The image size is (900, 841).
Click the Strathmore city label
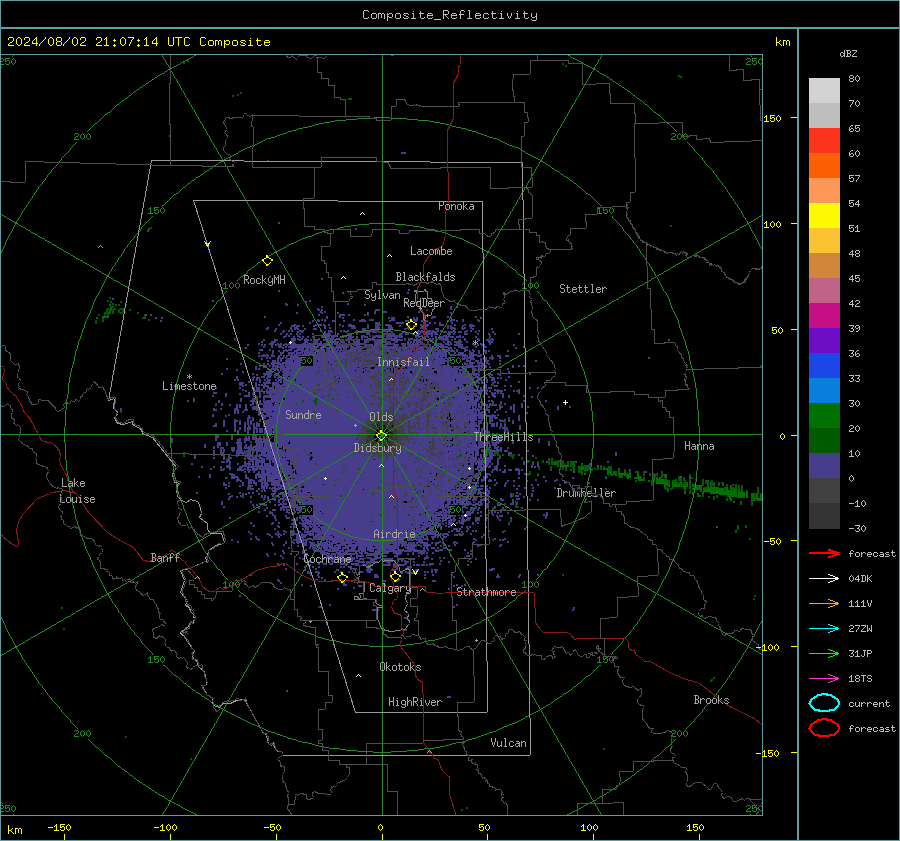point(486,592)
